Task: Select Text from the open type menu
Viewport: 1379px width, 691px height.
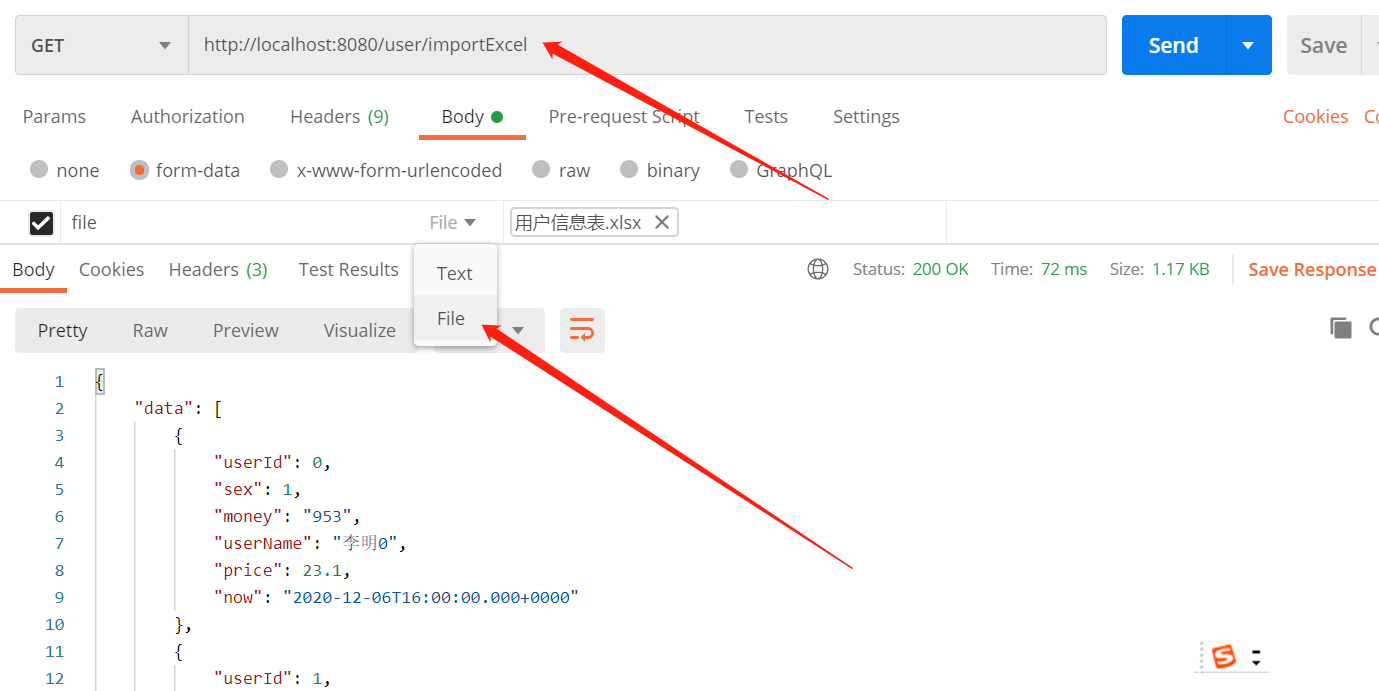Action: 454,272
